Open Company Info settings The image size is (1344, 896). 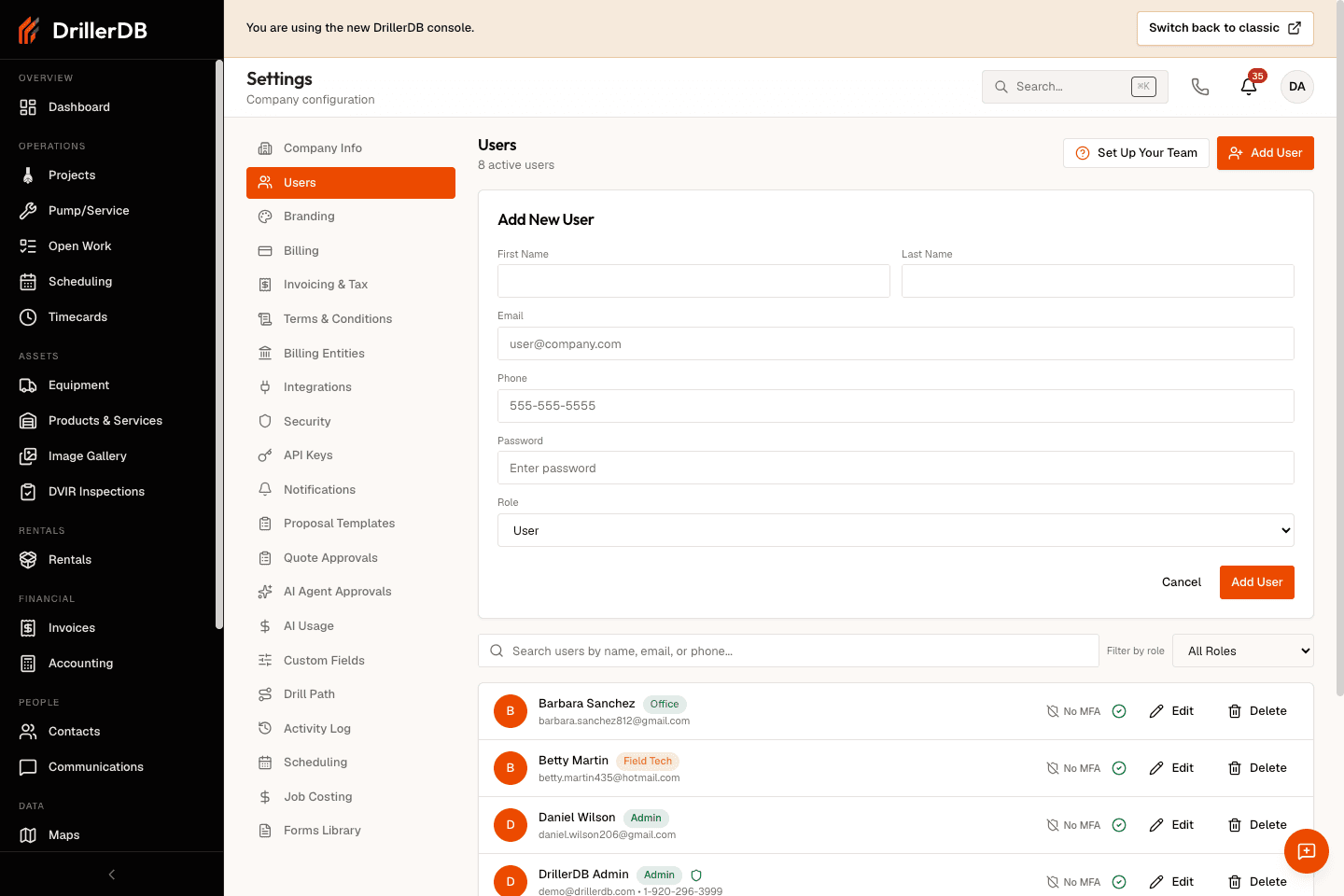(351, 148)
